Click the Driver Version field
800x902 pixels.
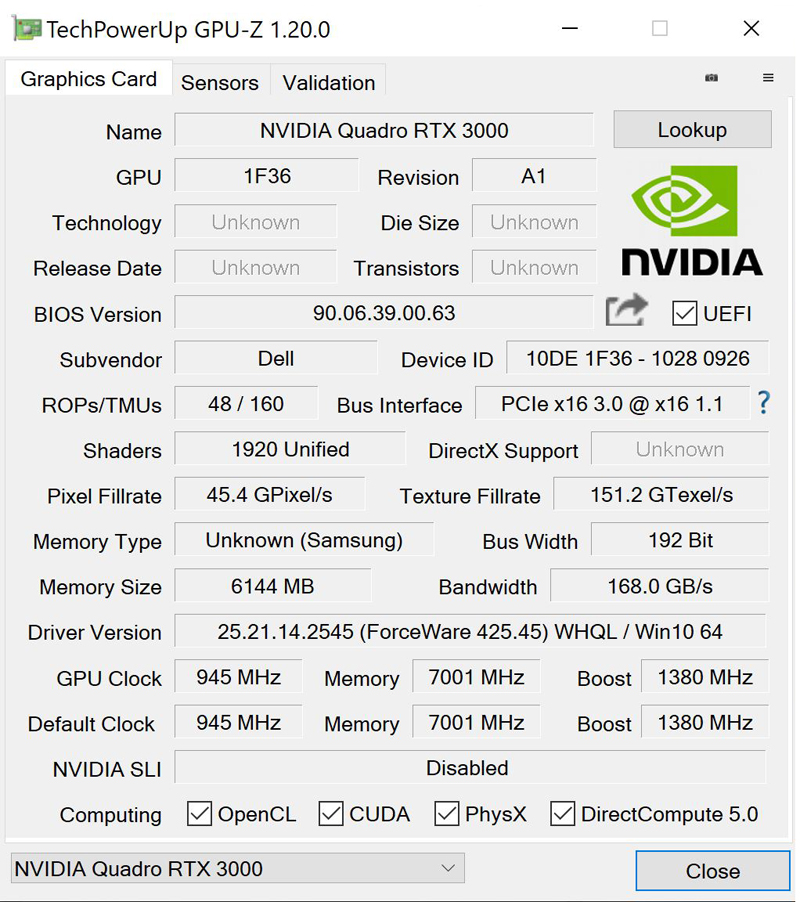click(x=470, y=632)
